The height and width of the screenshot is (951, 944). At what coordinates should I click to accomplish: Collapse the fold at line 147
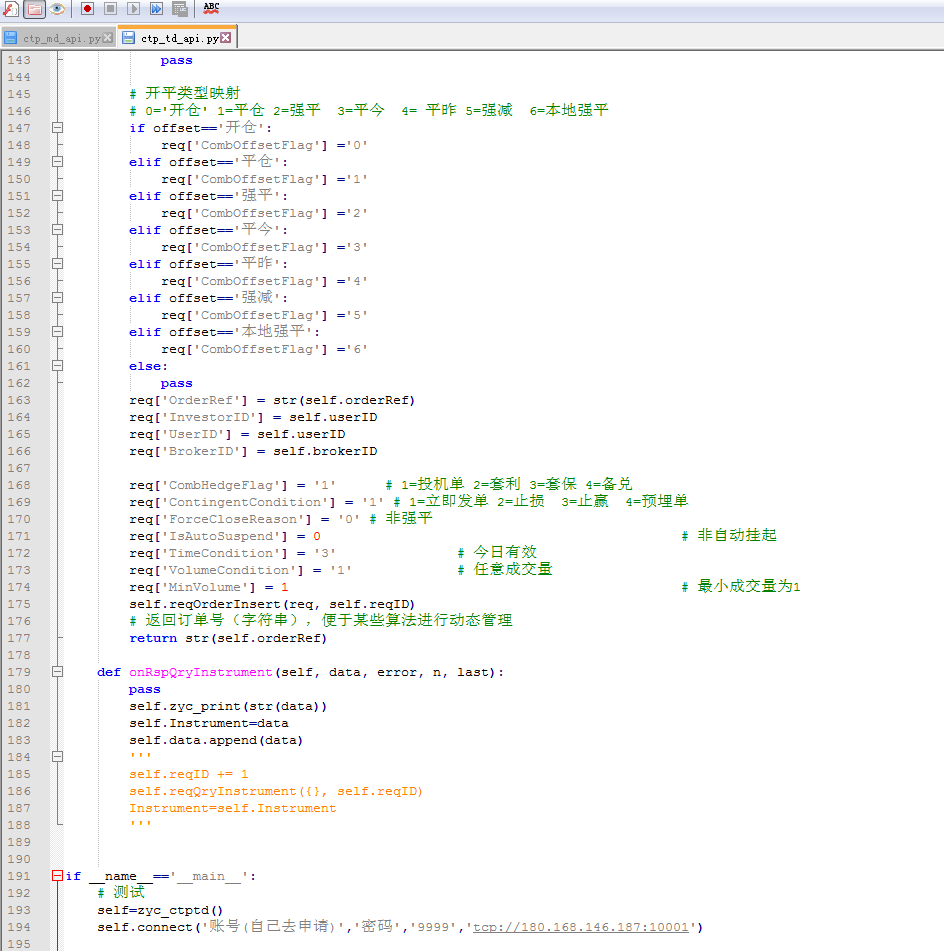point(57,128)
